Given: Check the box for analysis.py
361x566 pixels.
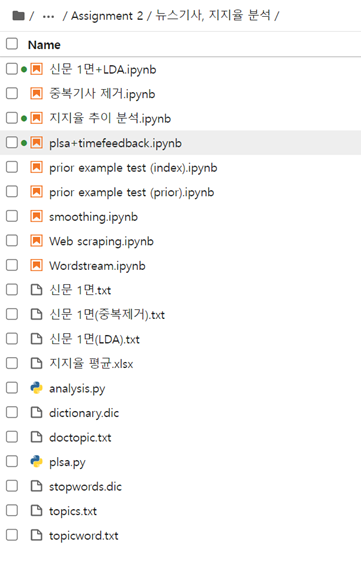Looking at the screenshot, I should point(12,388).
